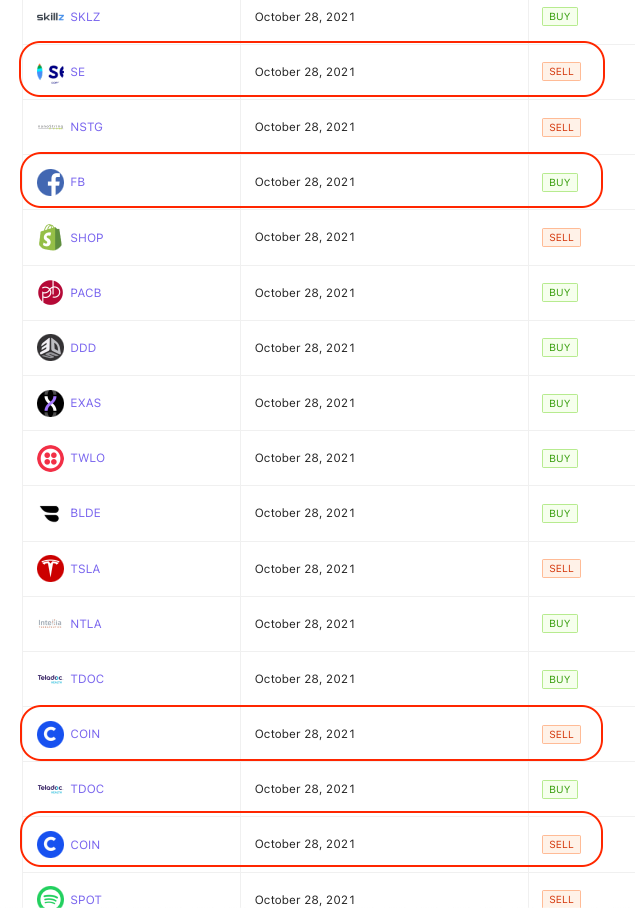This screenshot has height=908, width=635.
Task: Click the Tesla logo icon
Action: pyautogui.click(x=50, y=568)
